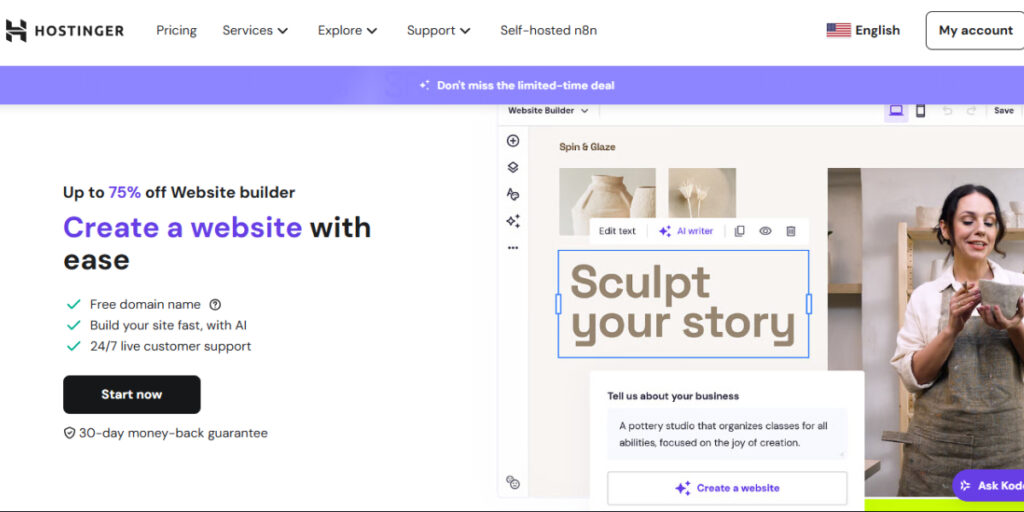This screenshot has width=1024, height=512.
Task: Expand the Services dropdown
Action: [x=255, y=30]
